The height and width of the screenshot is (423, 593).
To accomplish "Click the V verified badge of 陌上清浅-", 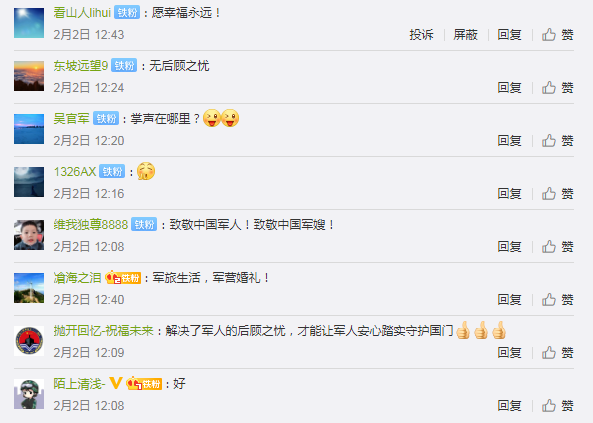I will click(x=116, y=383).
